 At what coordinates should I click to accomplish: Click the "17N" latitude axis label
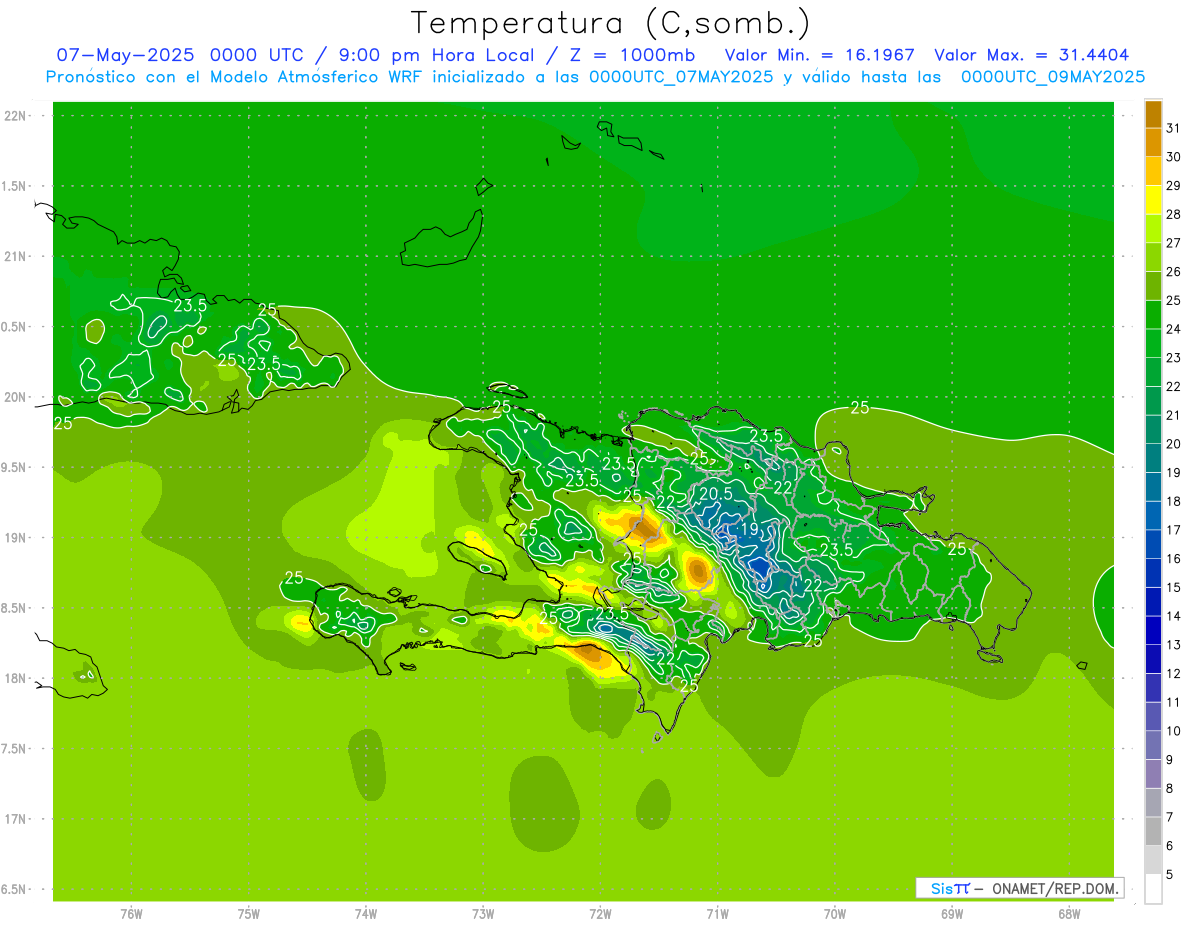(15, 819)
